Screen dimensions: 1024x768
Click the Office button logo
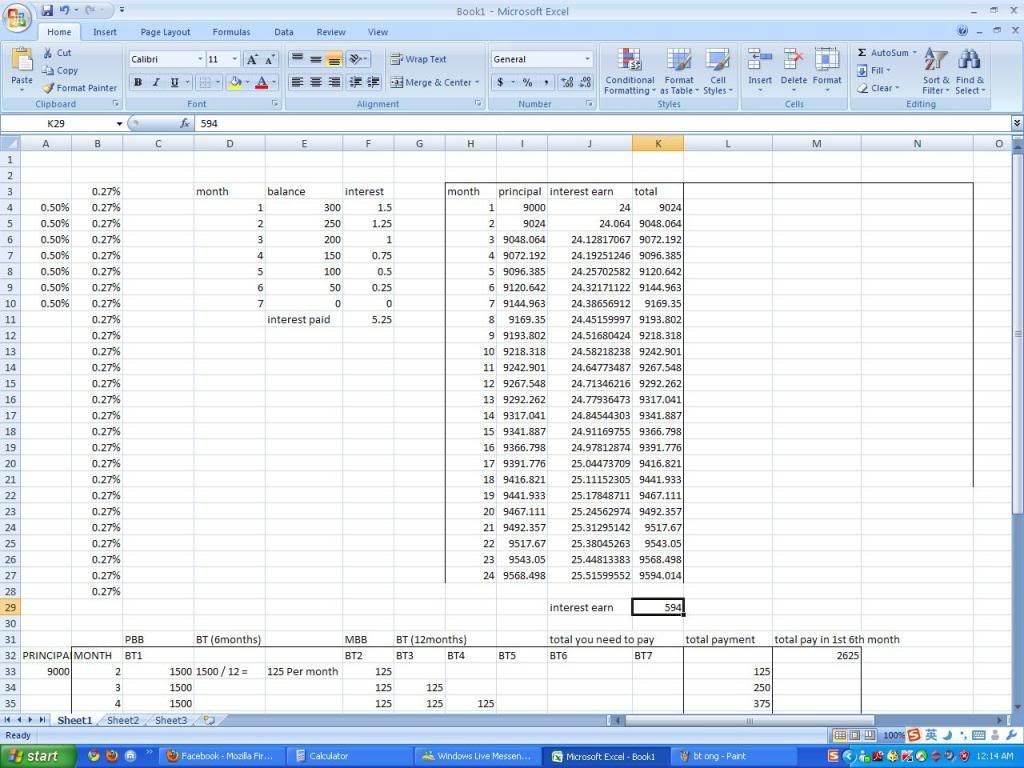point(18,19)
